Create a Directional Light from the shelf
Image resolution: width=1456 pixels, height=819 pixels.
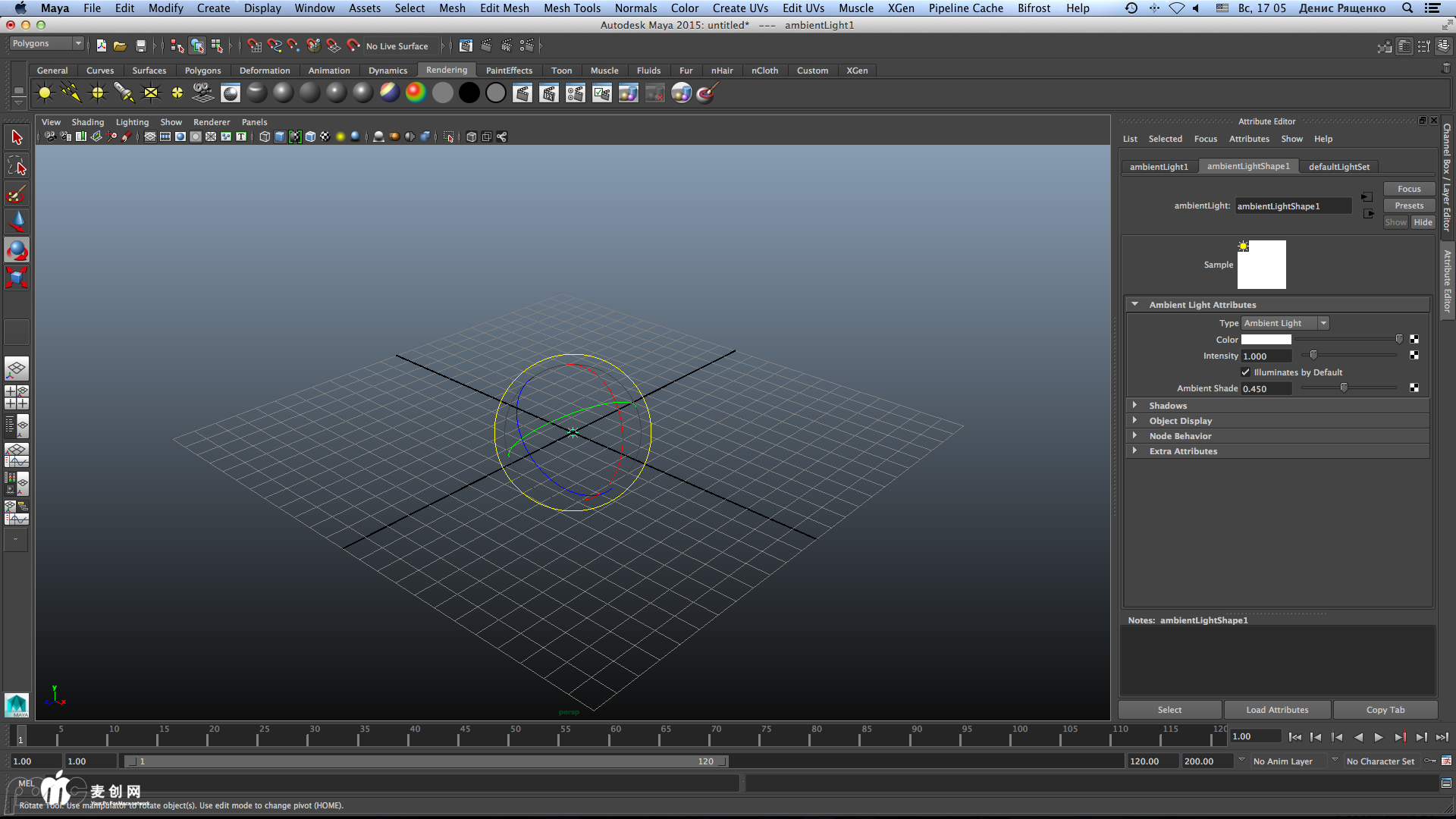[71, 93]
